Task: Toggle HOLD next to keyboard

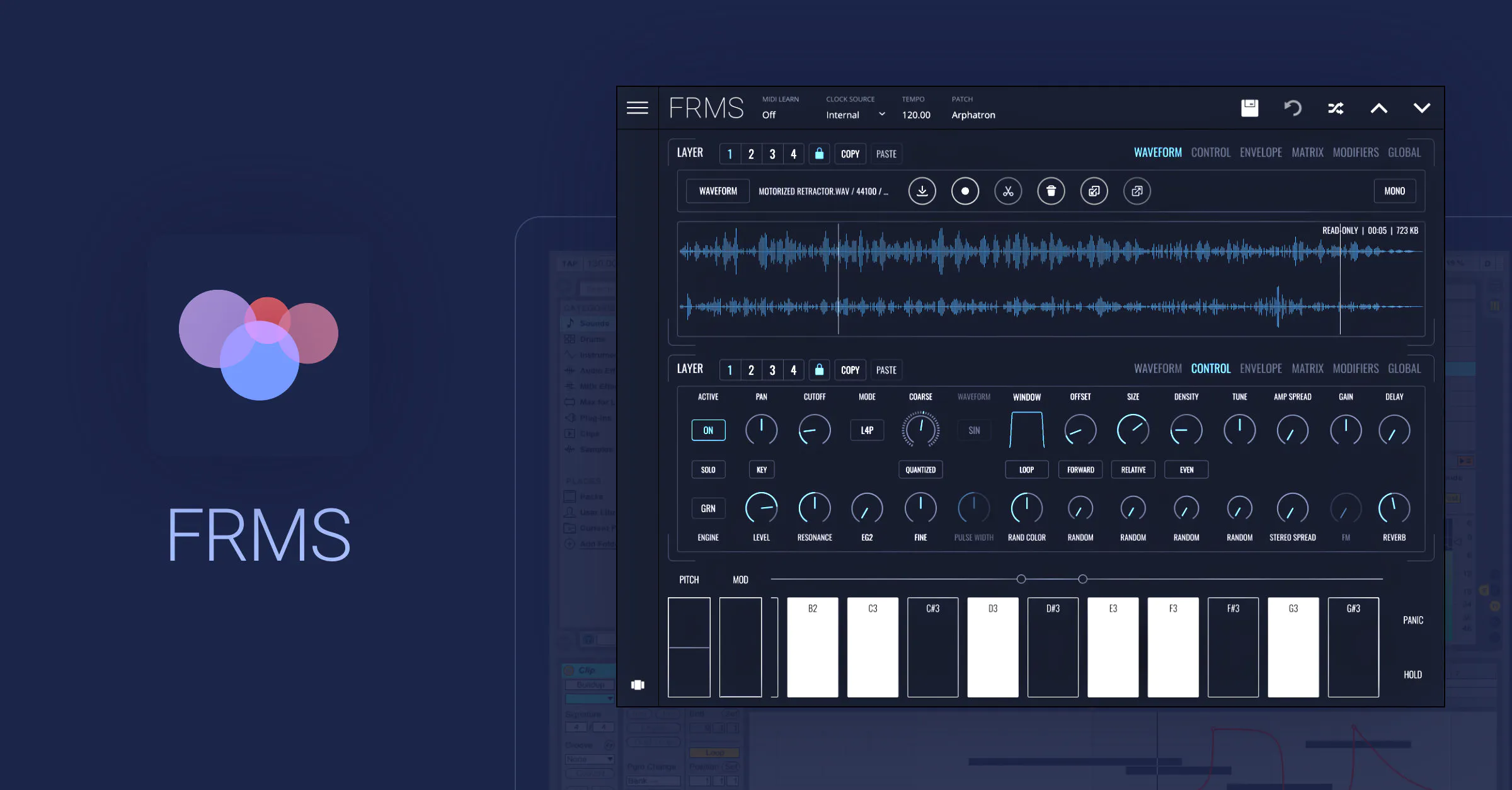Action: point(1412,675)
